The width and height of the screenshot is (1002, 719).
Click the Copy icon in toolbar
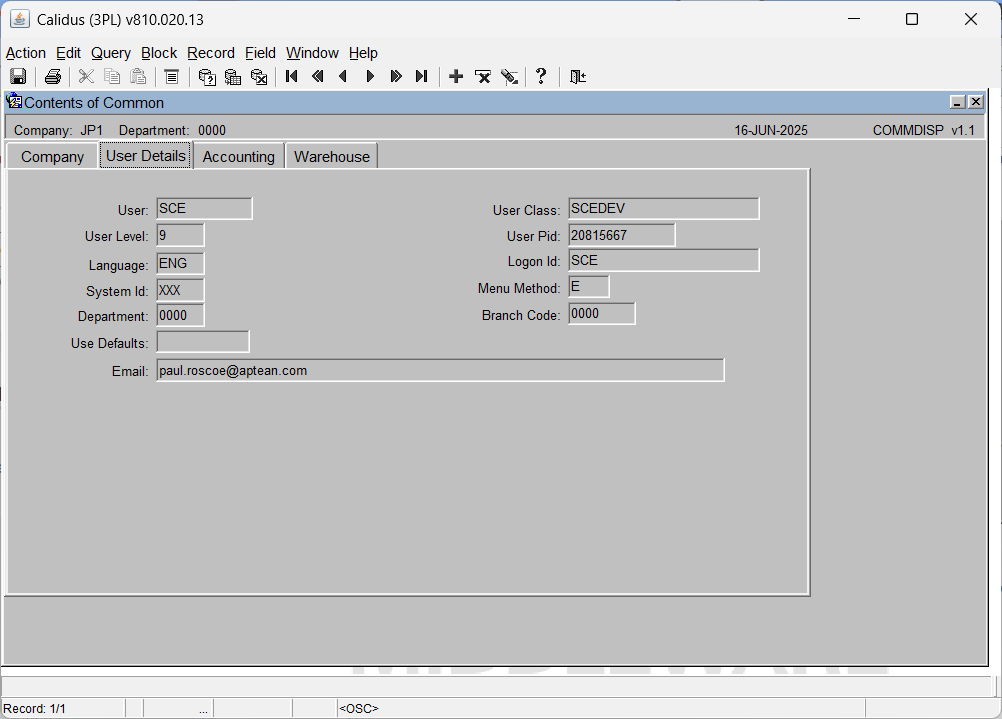click(112, 77)
